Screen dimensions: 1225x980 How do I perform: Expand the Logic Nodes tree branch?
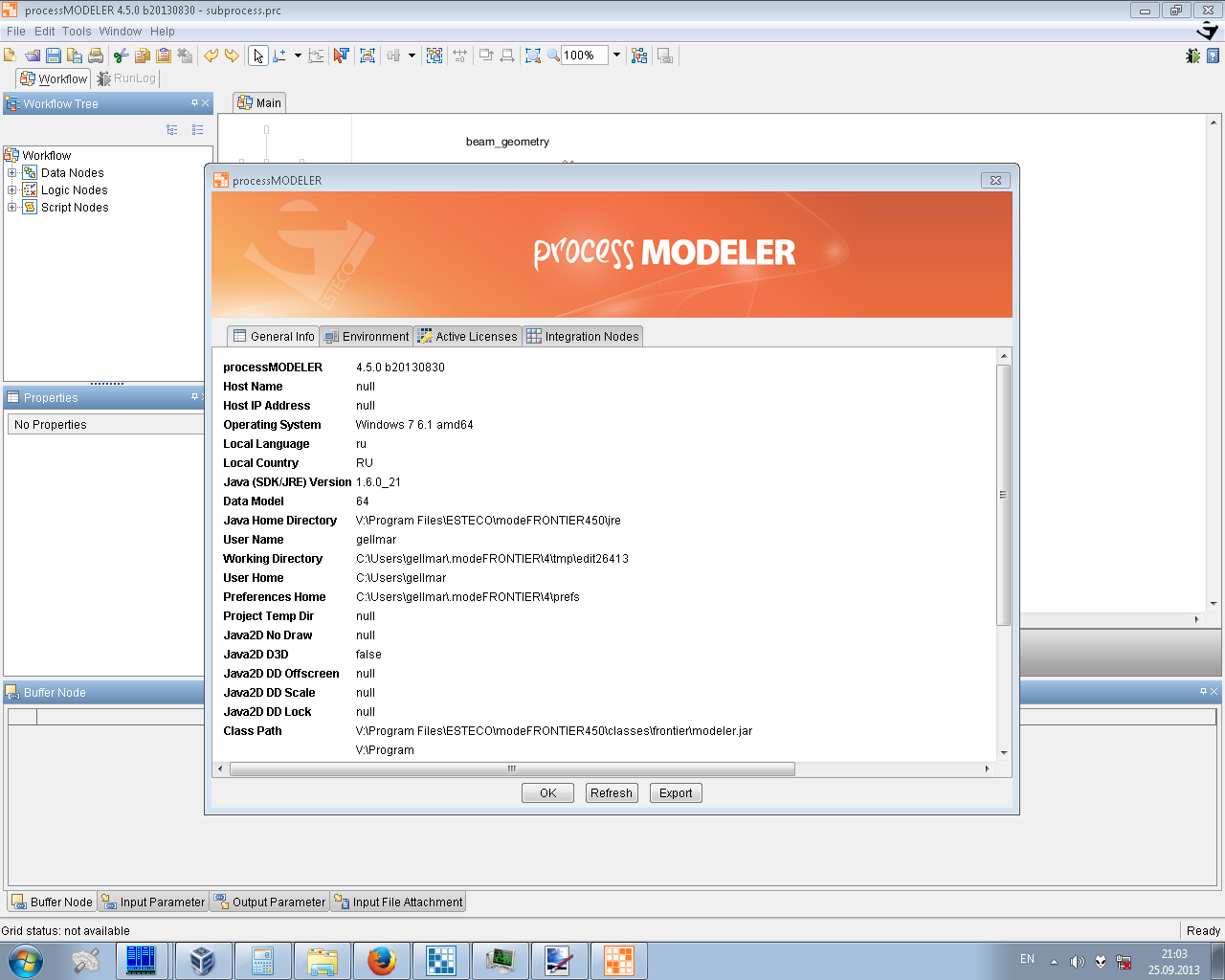[x=11, y=190]
